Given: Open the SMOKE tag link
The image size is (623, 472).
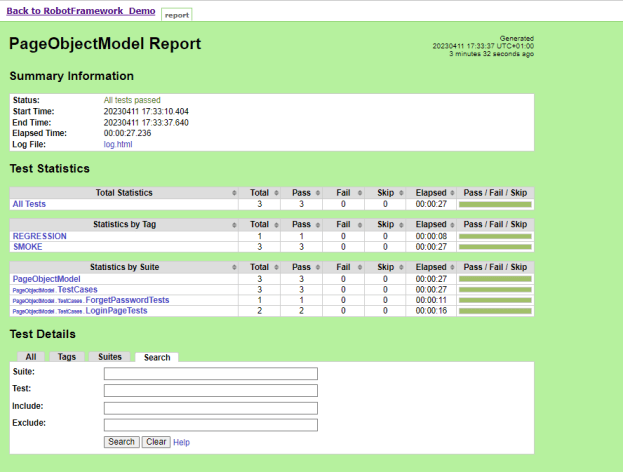Looking at the screenshot, I should click(27, 247).
